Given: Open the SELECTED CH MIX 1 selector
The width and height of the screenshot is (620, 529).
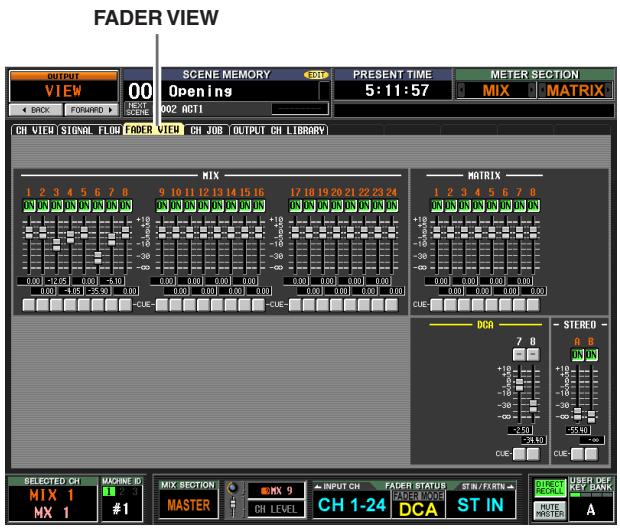Looking at the screenshot, I should (53, 503).
